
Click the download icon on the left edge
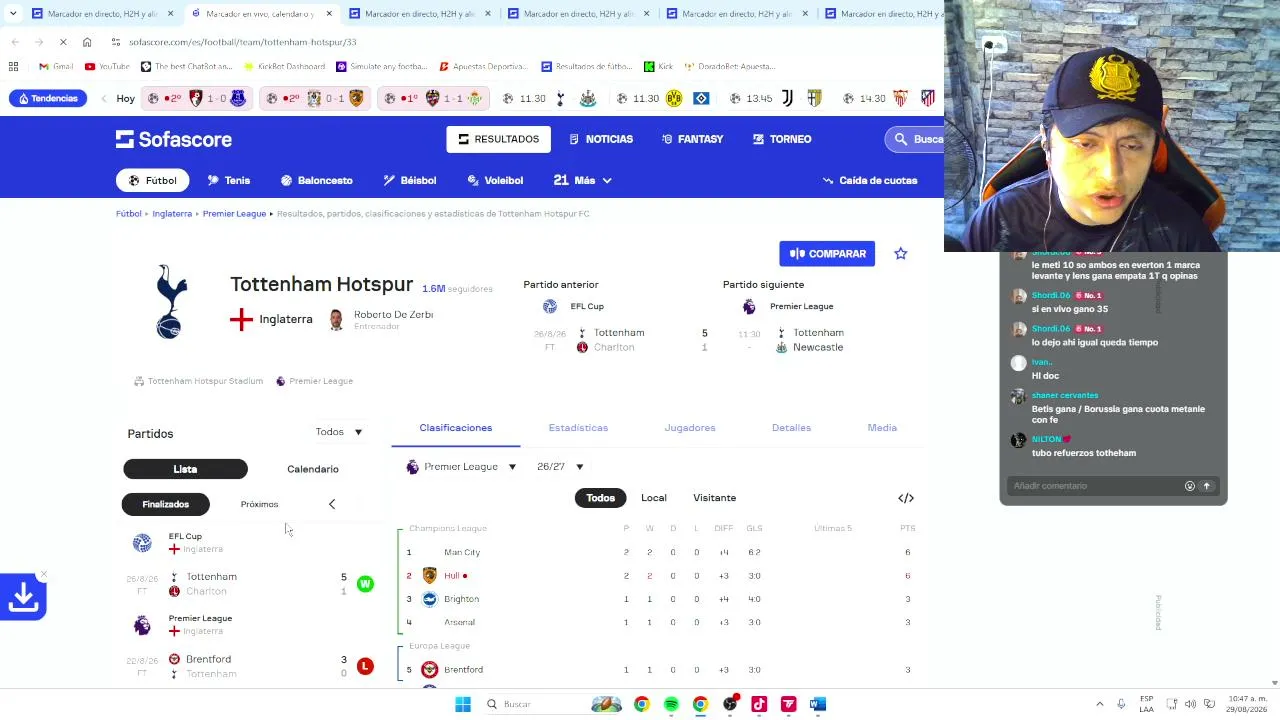pos(23,597)
